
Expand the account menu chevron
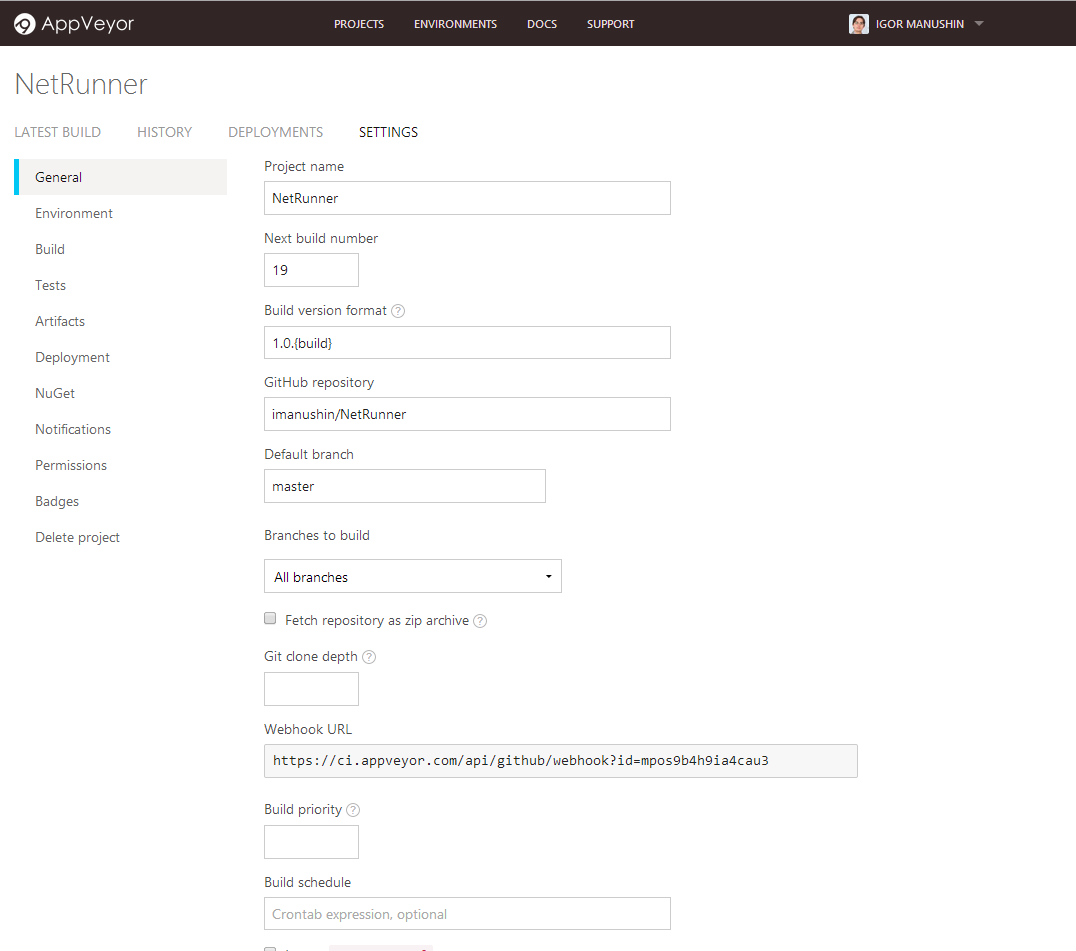coord(978,23)
